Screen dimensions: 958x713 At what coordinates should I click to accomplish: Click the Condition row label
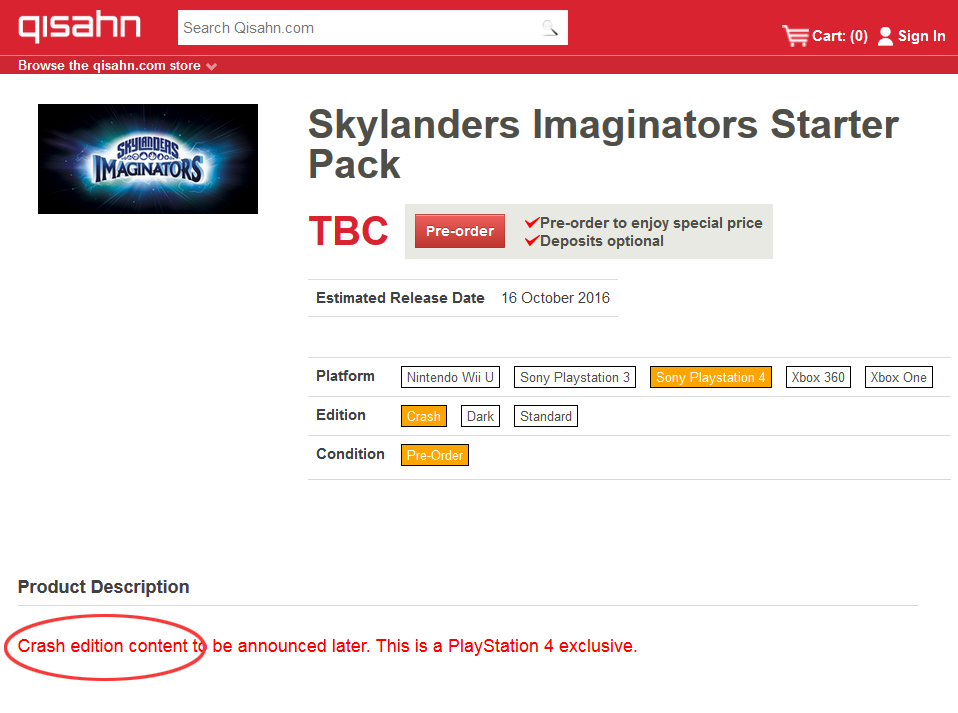(x=350, y=454)
